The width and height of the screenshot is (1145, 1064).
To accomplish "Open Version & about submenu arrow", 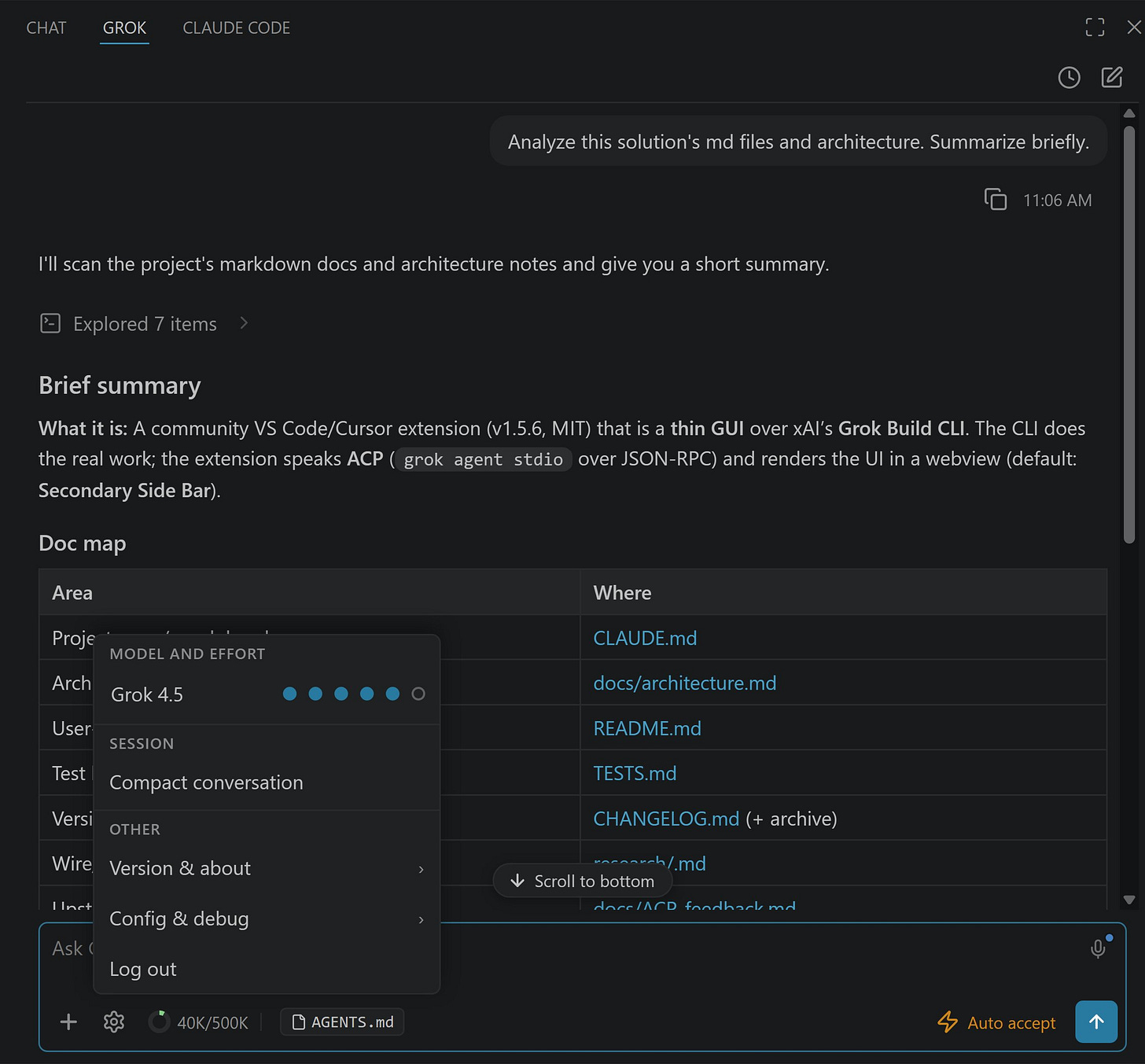I will pos(422,869).
